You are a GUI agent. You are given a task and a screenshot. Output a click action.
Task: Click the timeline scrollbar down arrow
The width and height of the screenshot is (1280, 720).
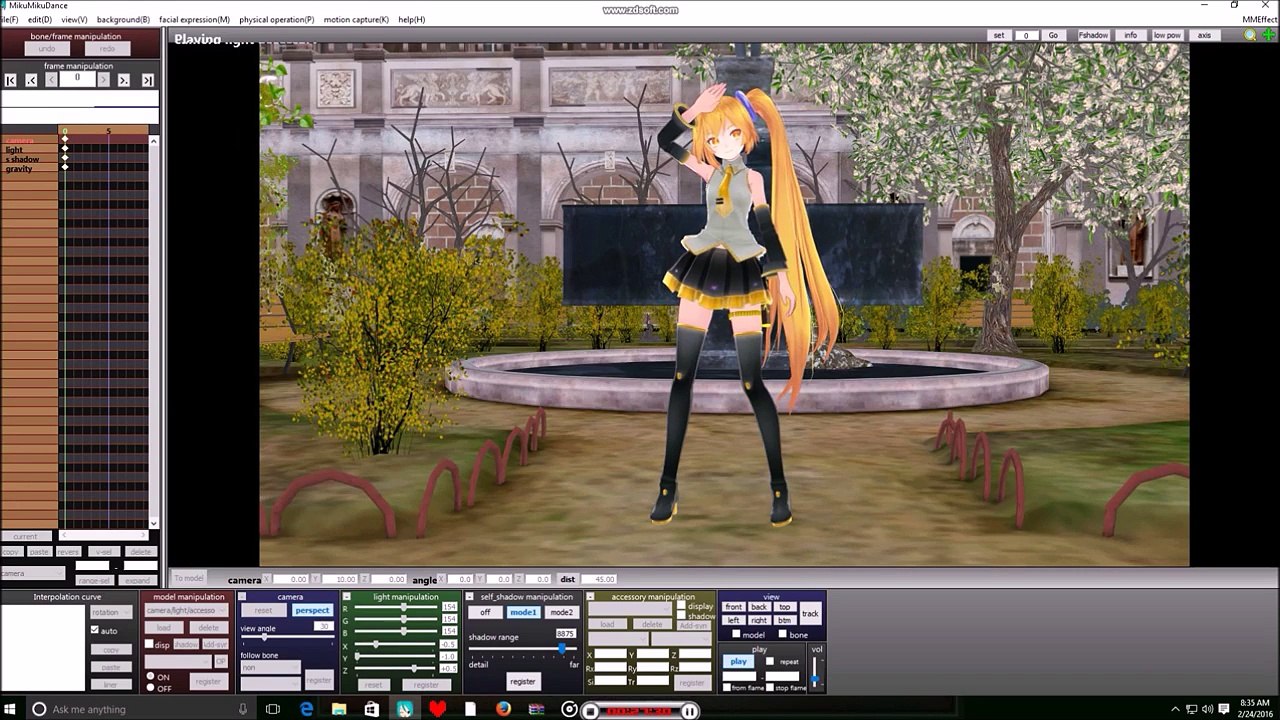[x=154, y=523]
